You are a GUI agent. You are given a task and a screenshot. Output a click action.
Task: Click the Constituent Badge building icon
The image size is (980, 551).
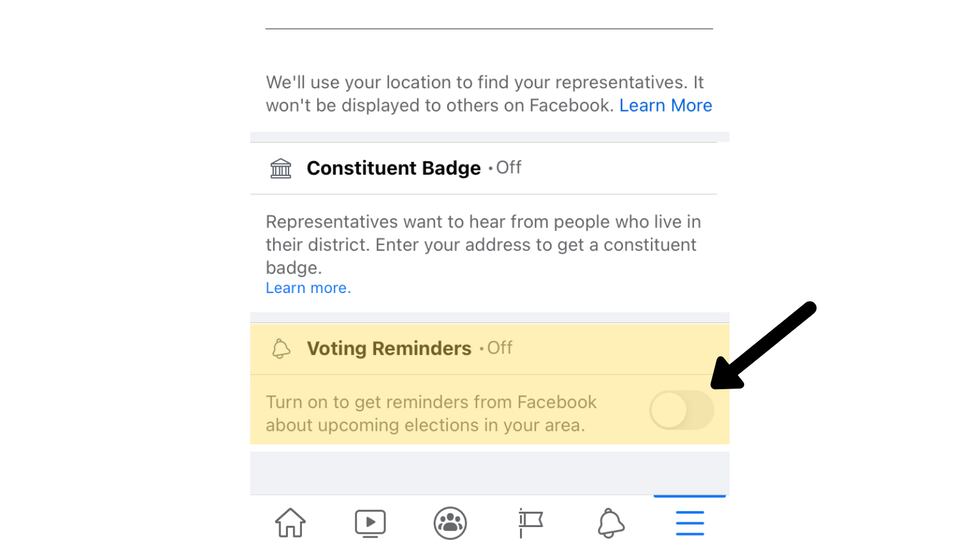click(x=281, y=168)
